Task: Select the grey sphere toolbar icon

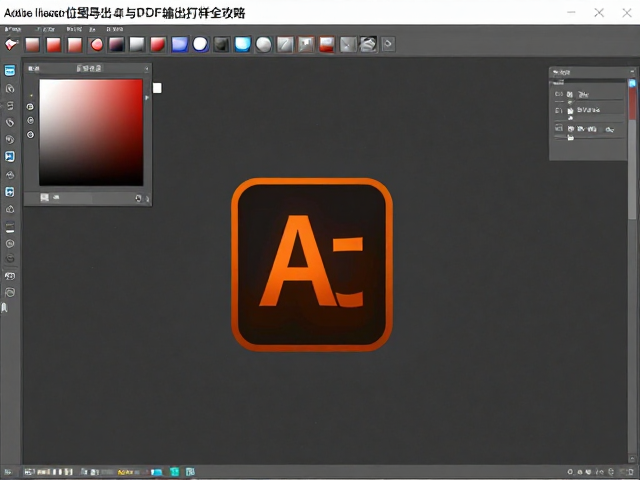Action: [264, 44]
